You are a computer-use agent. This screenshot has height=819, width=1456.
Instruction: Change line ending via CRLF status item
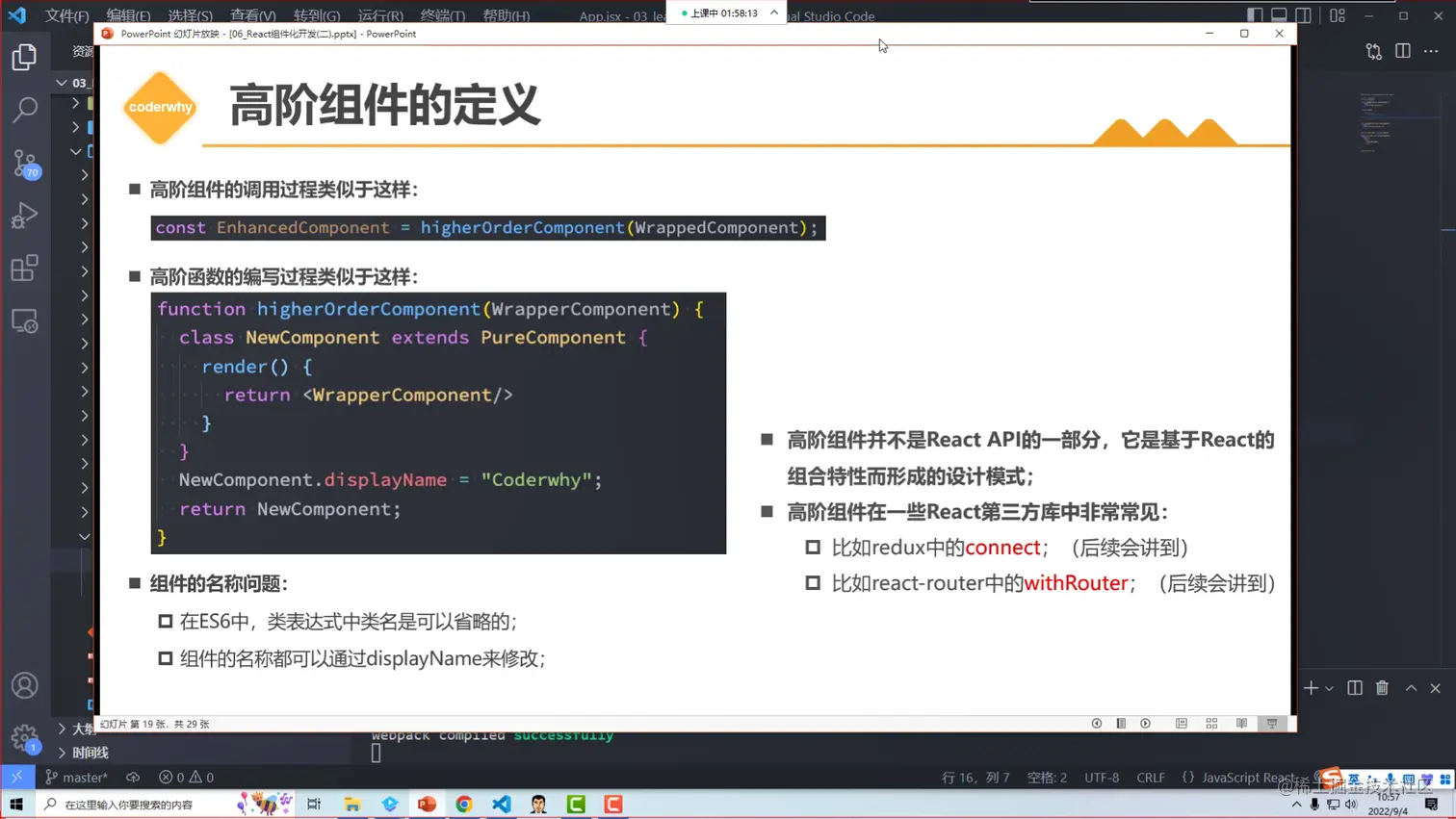(x=1151, y=777)
